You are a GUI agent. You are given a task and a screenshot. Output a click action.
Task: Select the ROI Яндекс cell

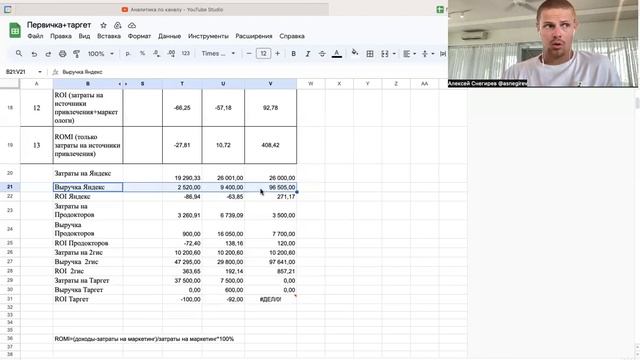tap(88, 196)
